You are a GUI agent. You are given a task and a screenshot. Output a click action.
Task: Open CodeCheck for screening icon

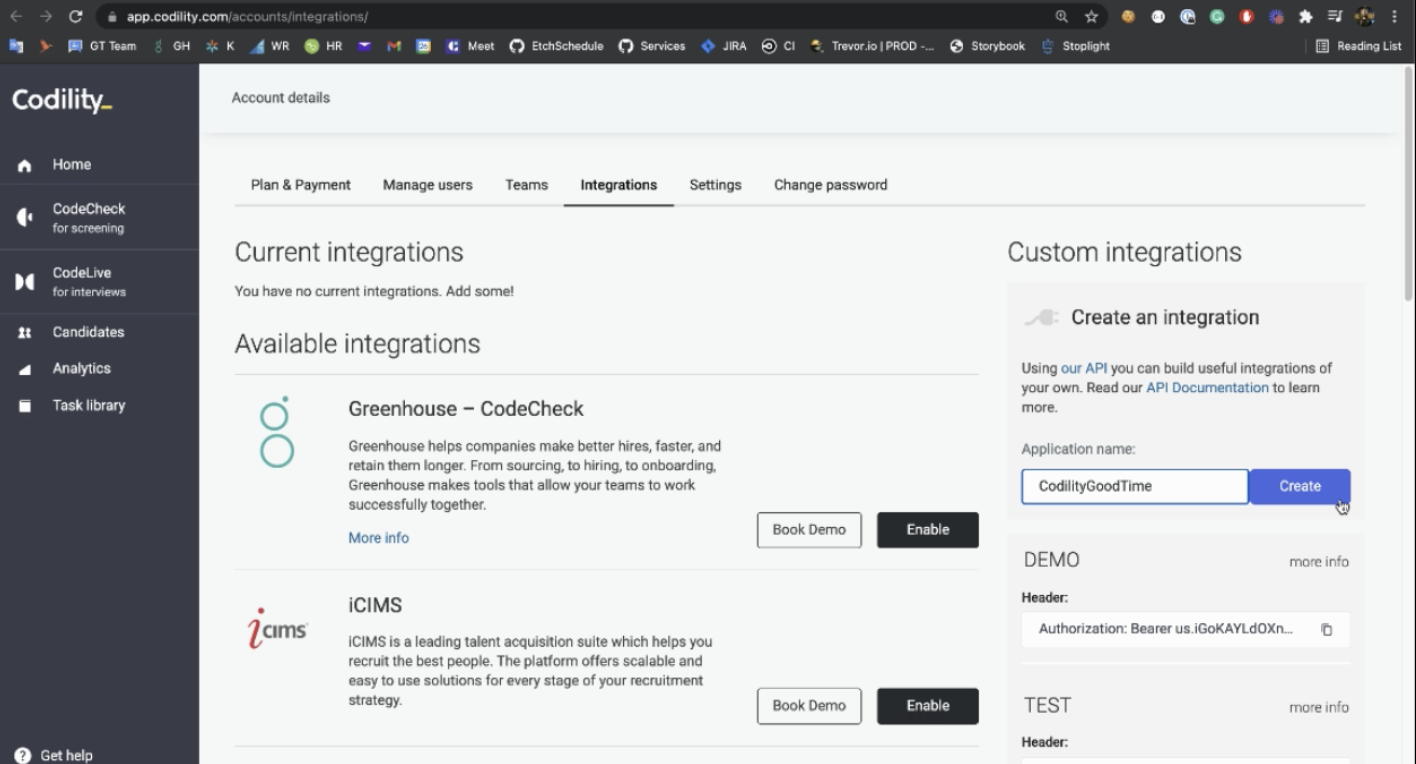point(25,218)
